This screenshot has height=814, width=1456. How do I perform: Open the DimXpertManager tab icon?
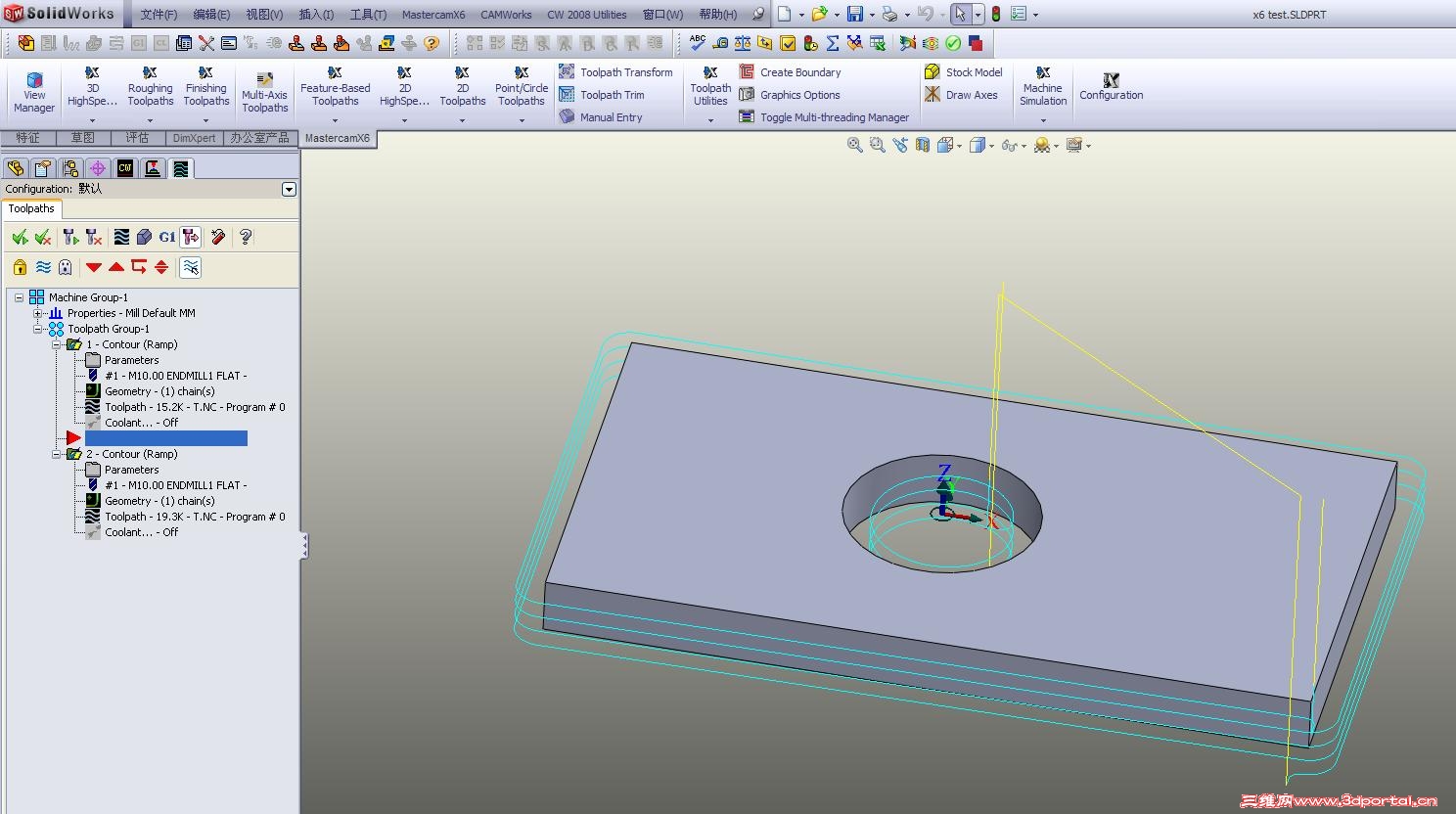[x=98, y=168]
